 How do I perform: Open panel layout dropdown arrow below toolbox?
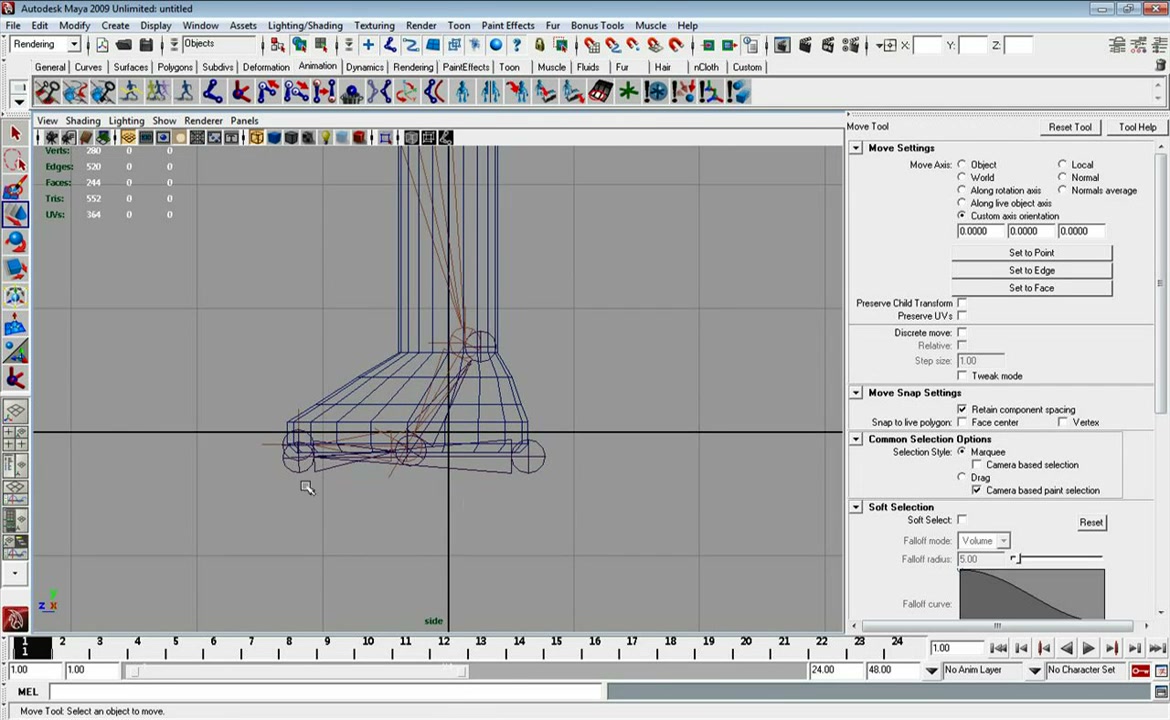point(15,574)
